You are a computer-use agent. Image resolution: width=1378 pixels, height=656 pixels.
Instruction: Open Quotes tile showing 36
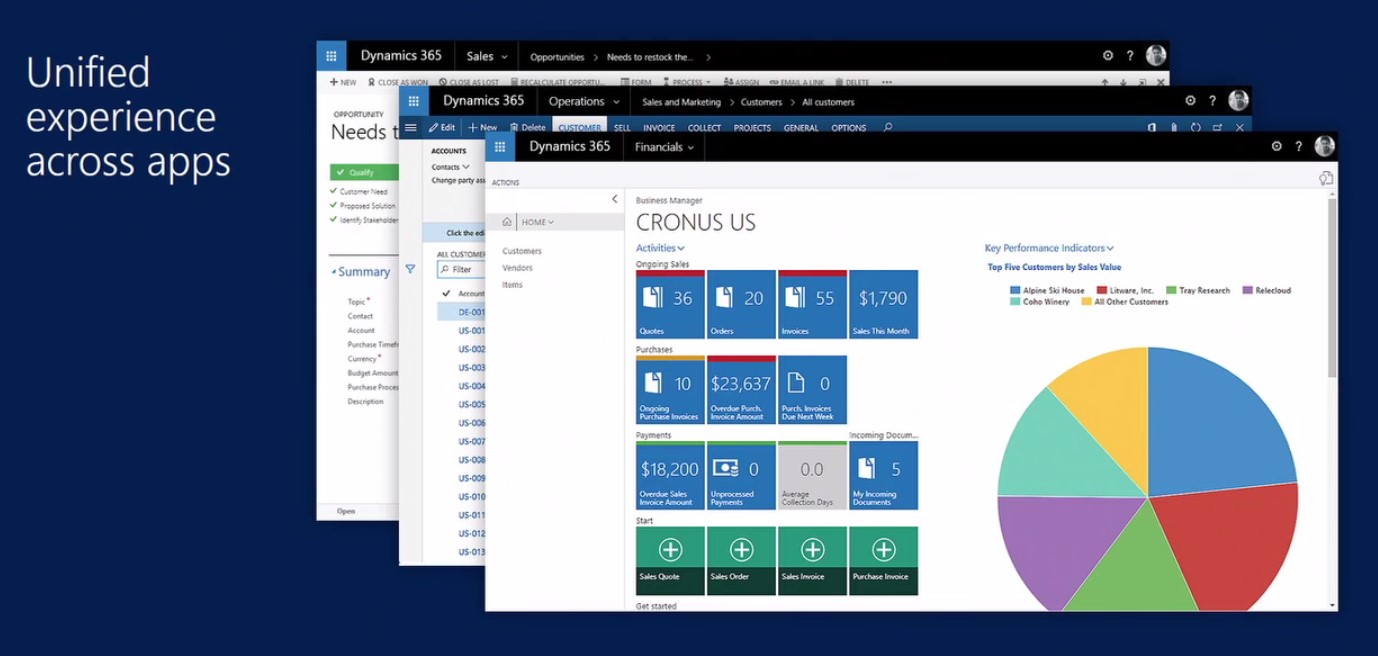[x=670, y=304]
